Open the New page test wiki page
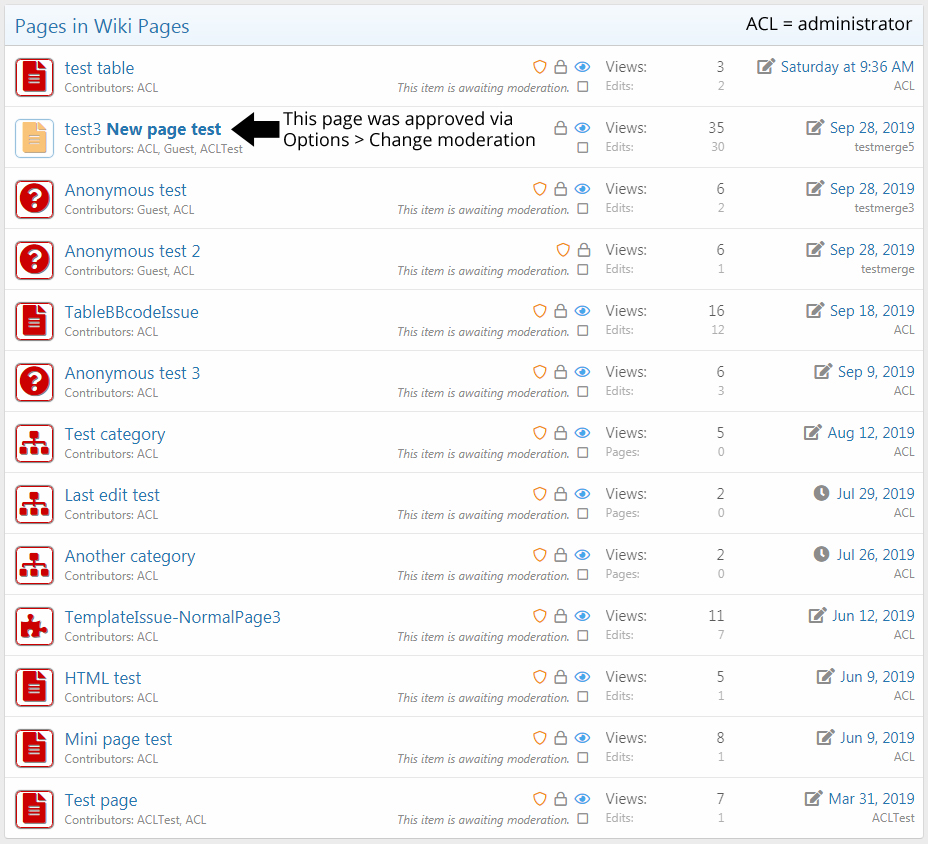Screen dimensions: 928x844 164,129
